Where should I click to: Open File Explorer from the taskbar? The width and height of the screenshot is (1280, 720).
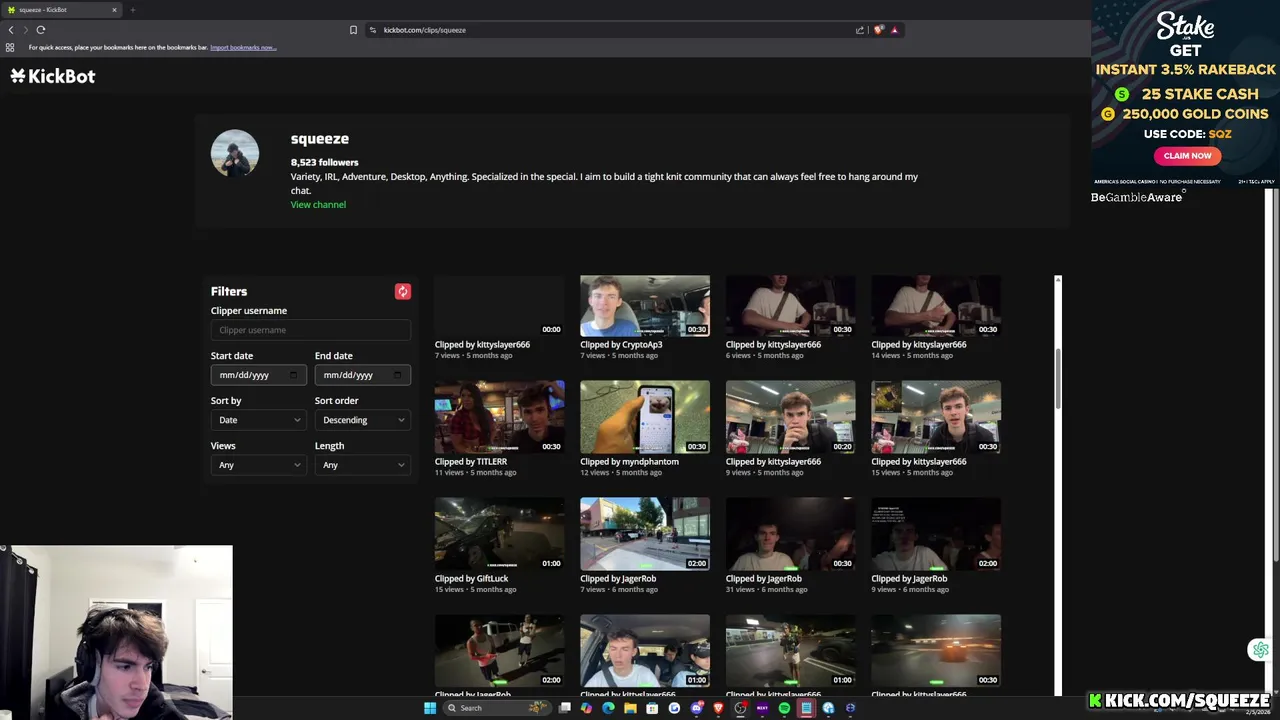coord(630,708)
